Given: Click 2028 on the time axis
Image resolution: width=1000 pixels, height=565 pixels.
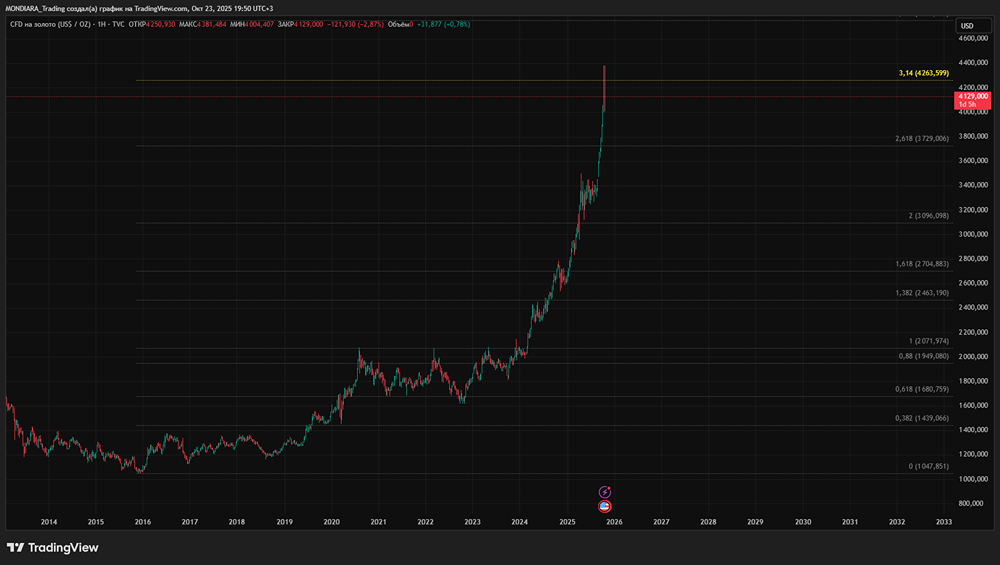Looking at the screenshot, I should 709,522.
